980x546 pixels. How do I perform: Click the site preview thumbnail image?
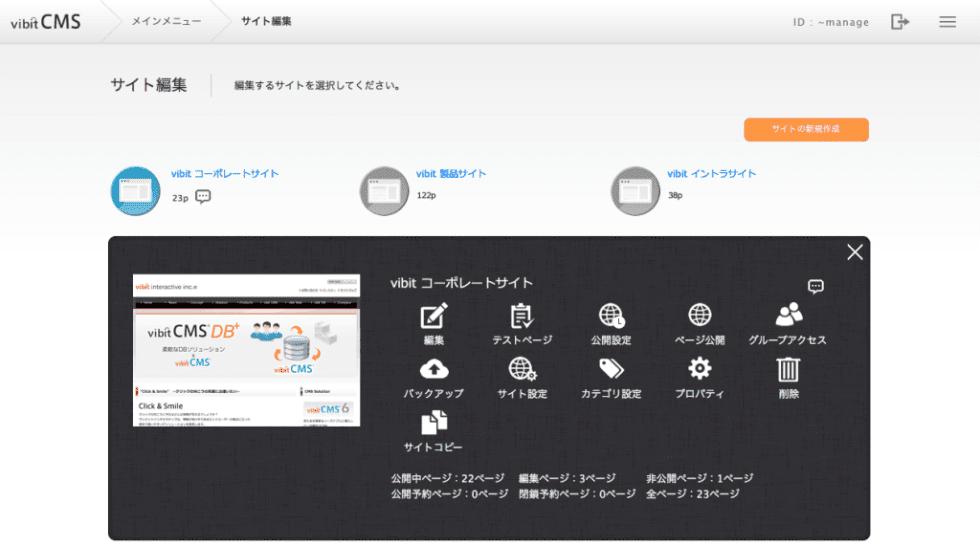(x=246, y=350)
